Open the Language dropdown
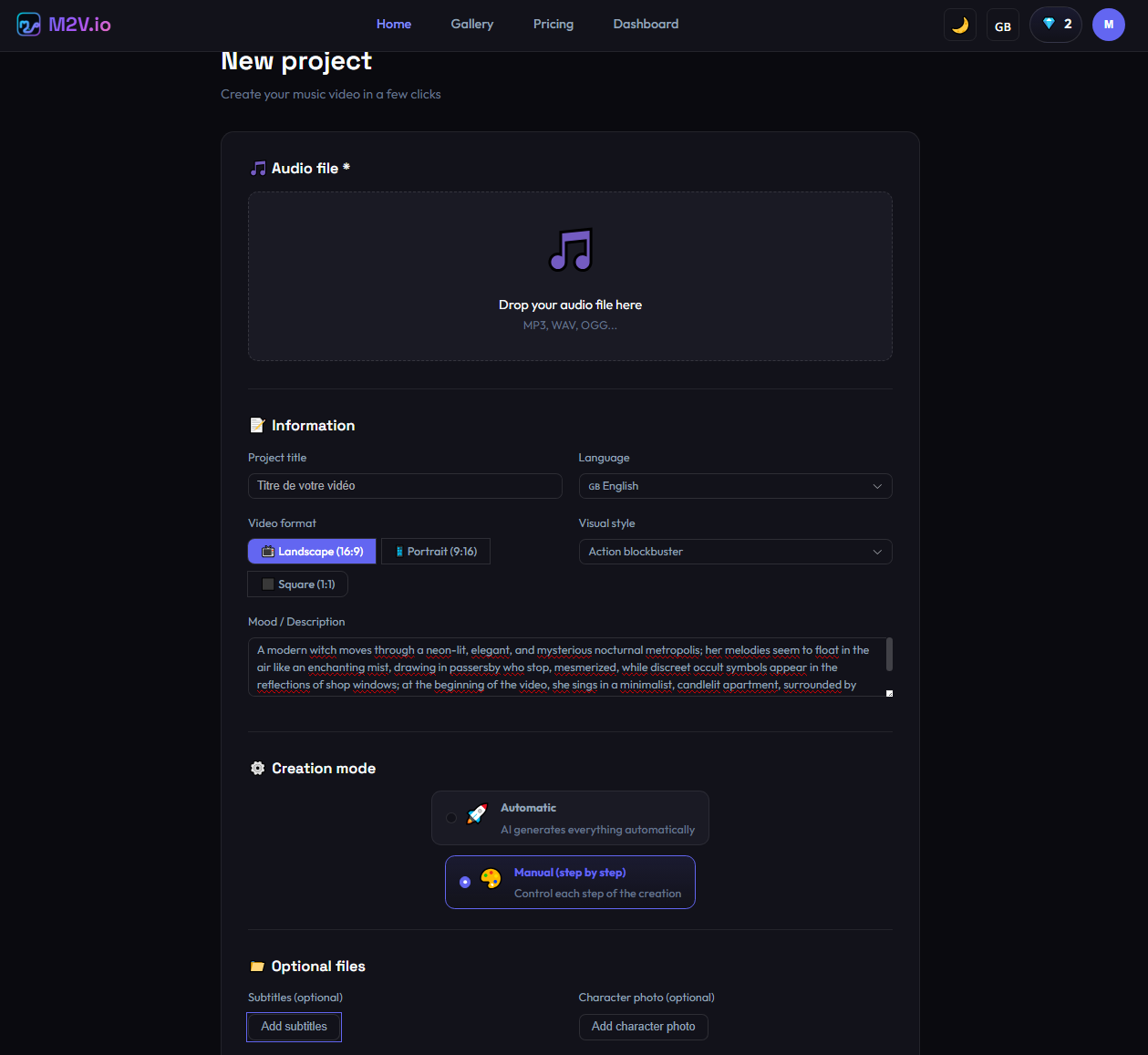This screenshot has height=1055, width=1148. 735,486
